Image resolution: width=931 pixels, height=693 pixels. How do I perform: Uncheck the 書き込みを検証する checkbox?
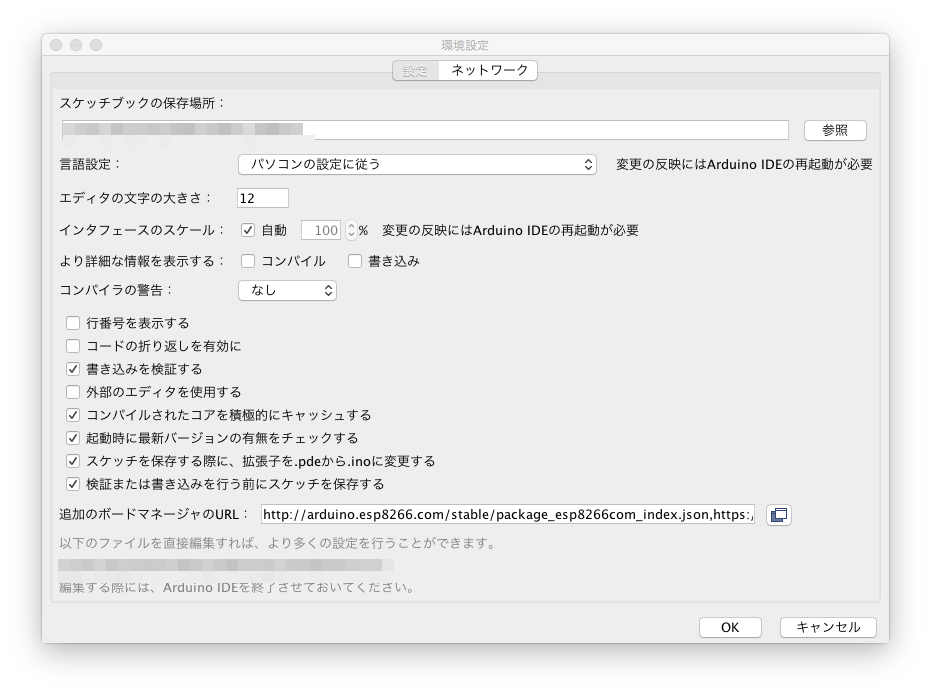[x=73, y=369]
